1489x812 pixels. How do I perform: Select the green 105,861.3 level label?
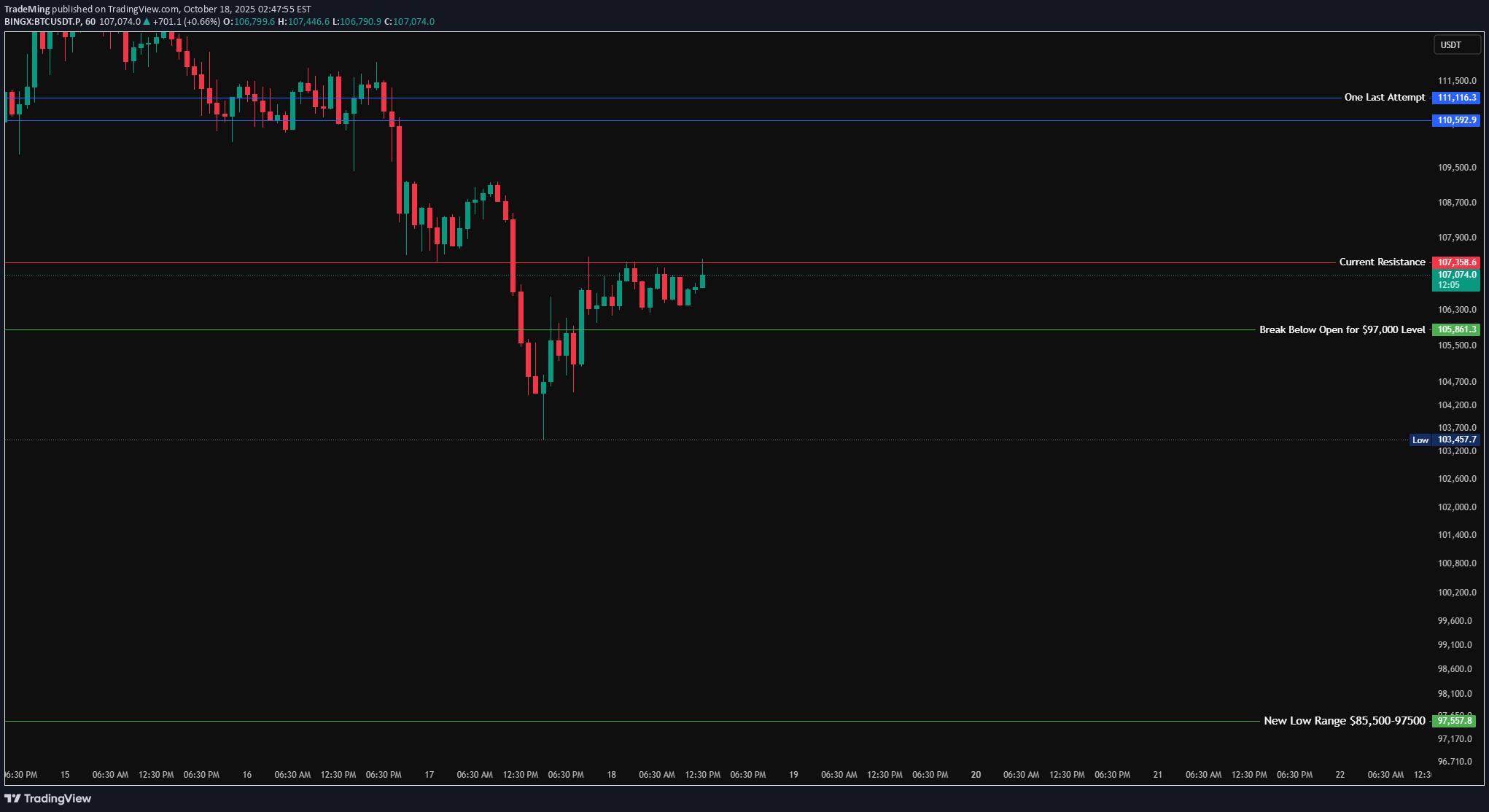[1455, 329]
